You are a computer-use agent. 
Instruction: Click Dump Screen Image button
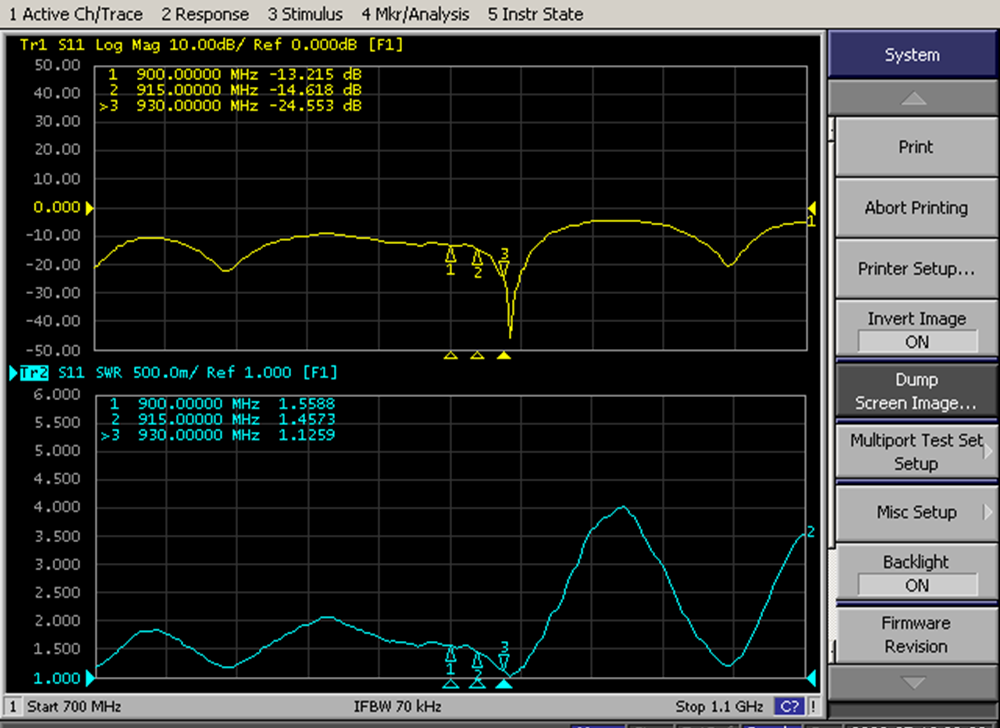(x=916, y=391)
